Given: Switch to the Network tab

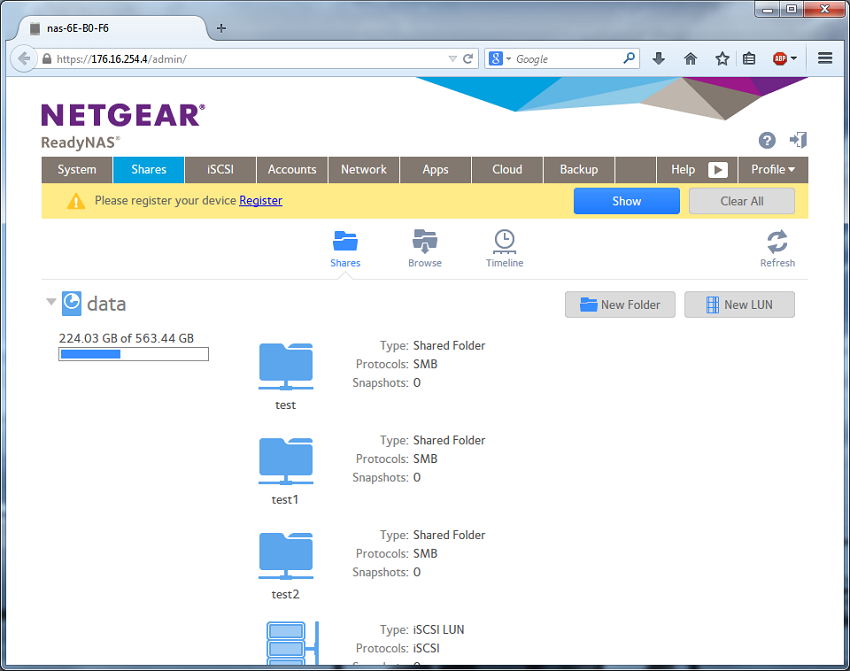Looking at the screenshot, I should 364,170.
